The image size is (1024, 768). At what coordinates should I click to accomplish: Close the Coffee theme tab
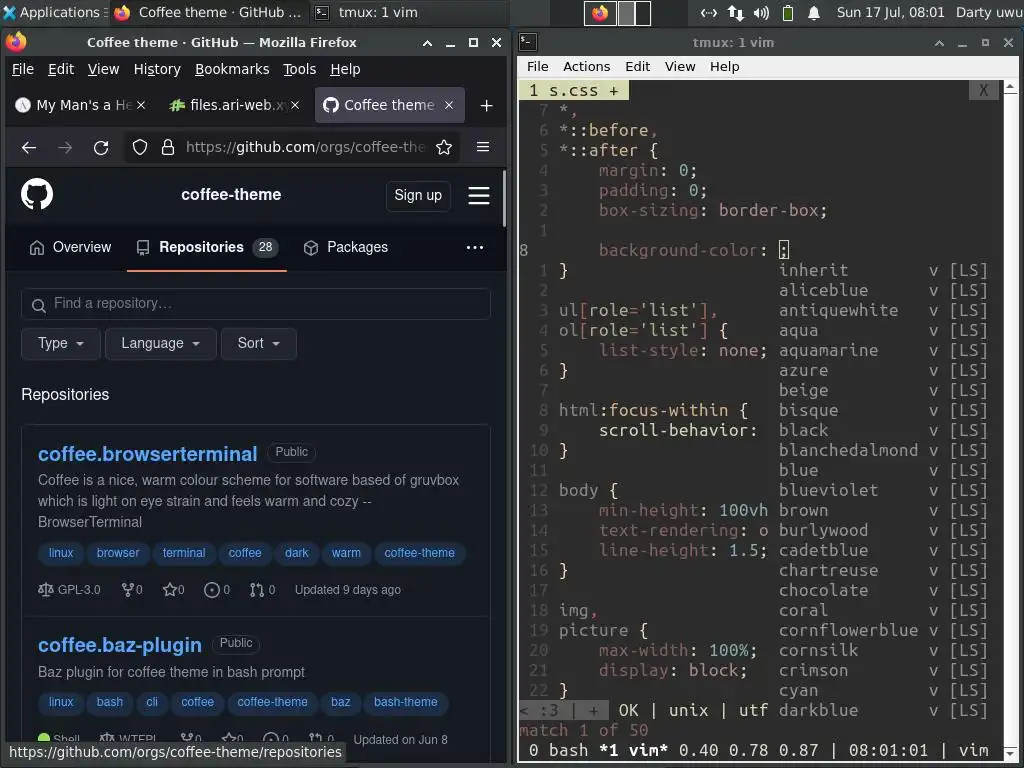[449, 104]
